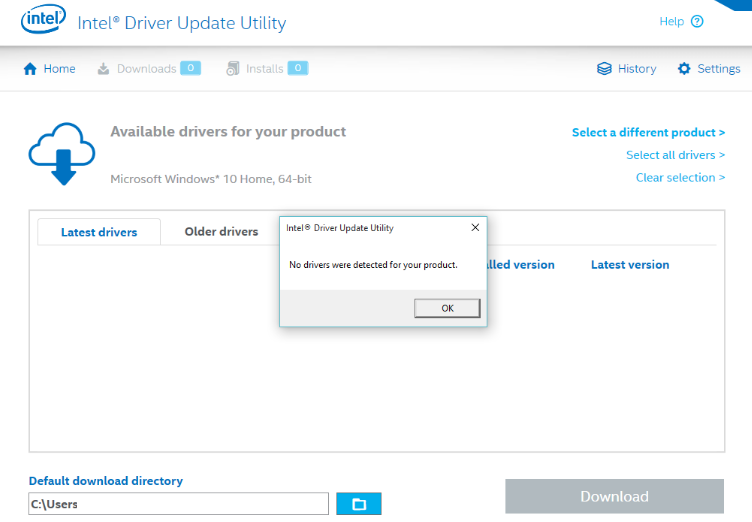Click the Windows 10 Home 64-bit text
This screenshot has width=752, height=522.
211,179
